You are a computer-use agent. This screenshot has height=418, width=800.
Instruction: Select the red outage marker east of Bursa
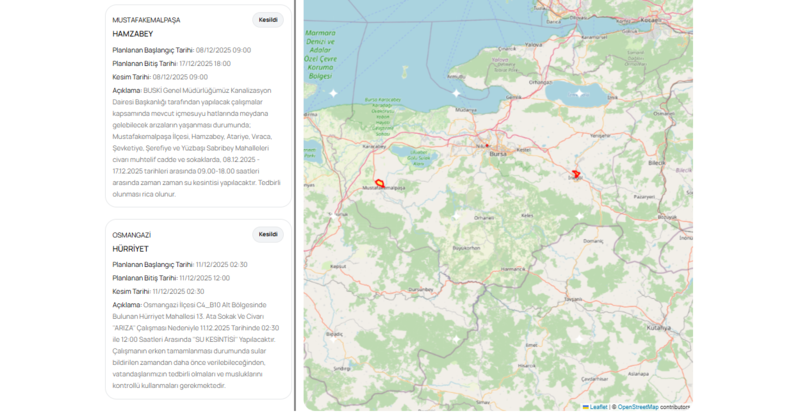coord(576,175)
